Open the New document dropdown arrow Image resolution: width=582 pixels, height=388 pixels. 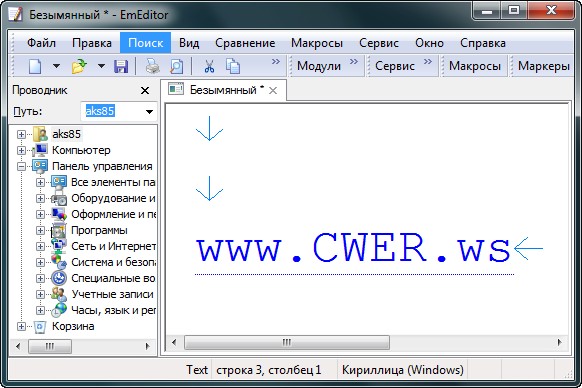[x=56, y=66]
